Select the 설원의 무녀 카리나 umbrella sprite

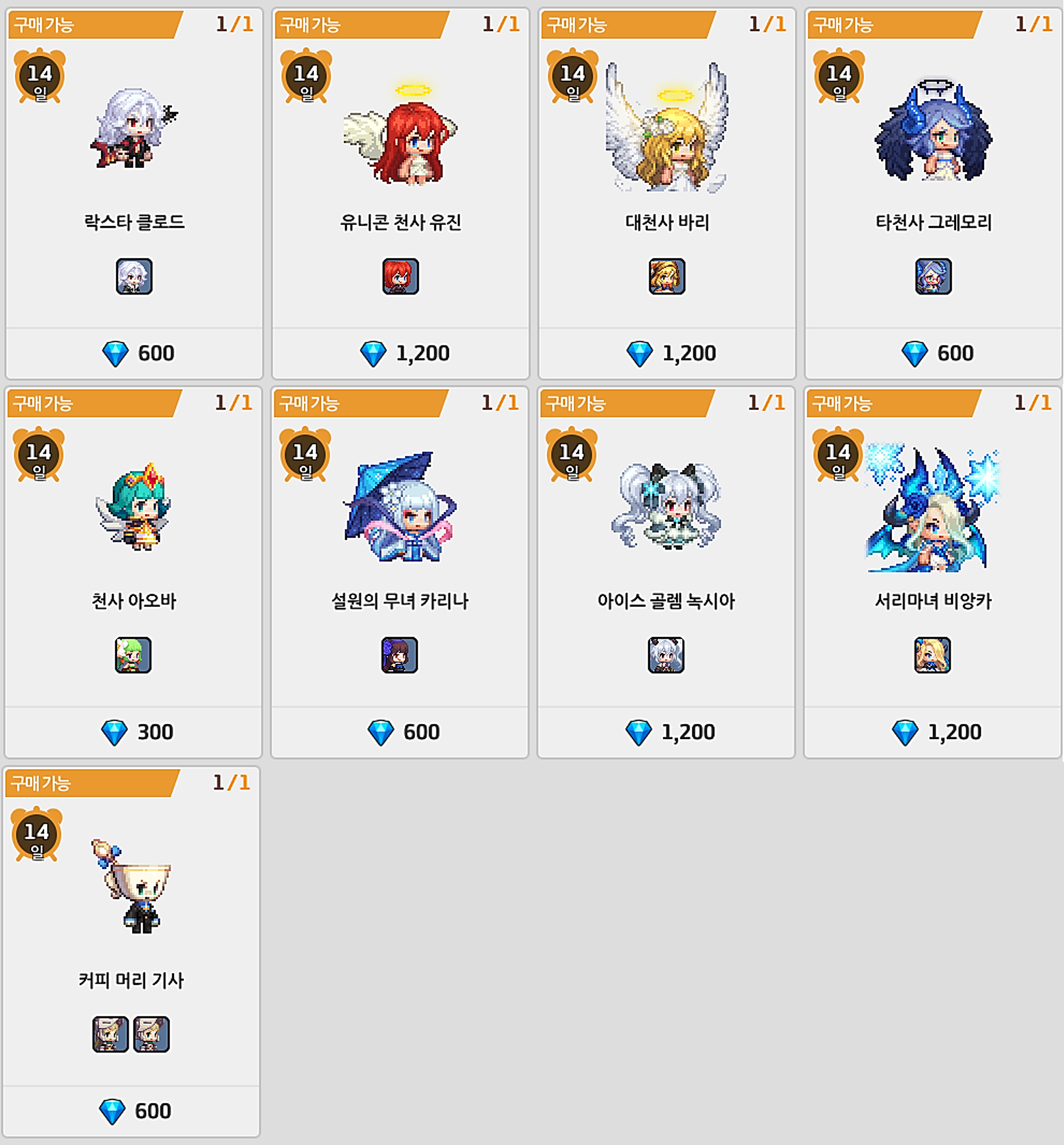coord(400,507)
